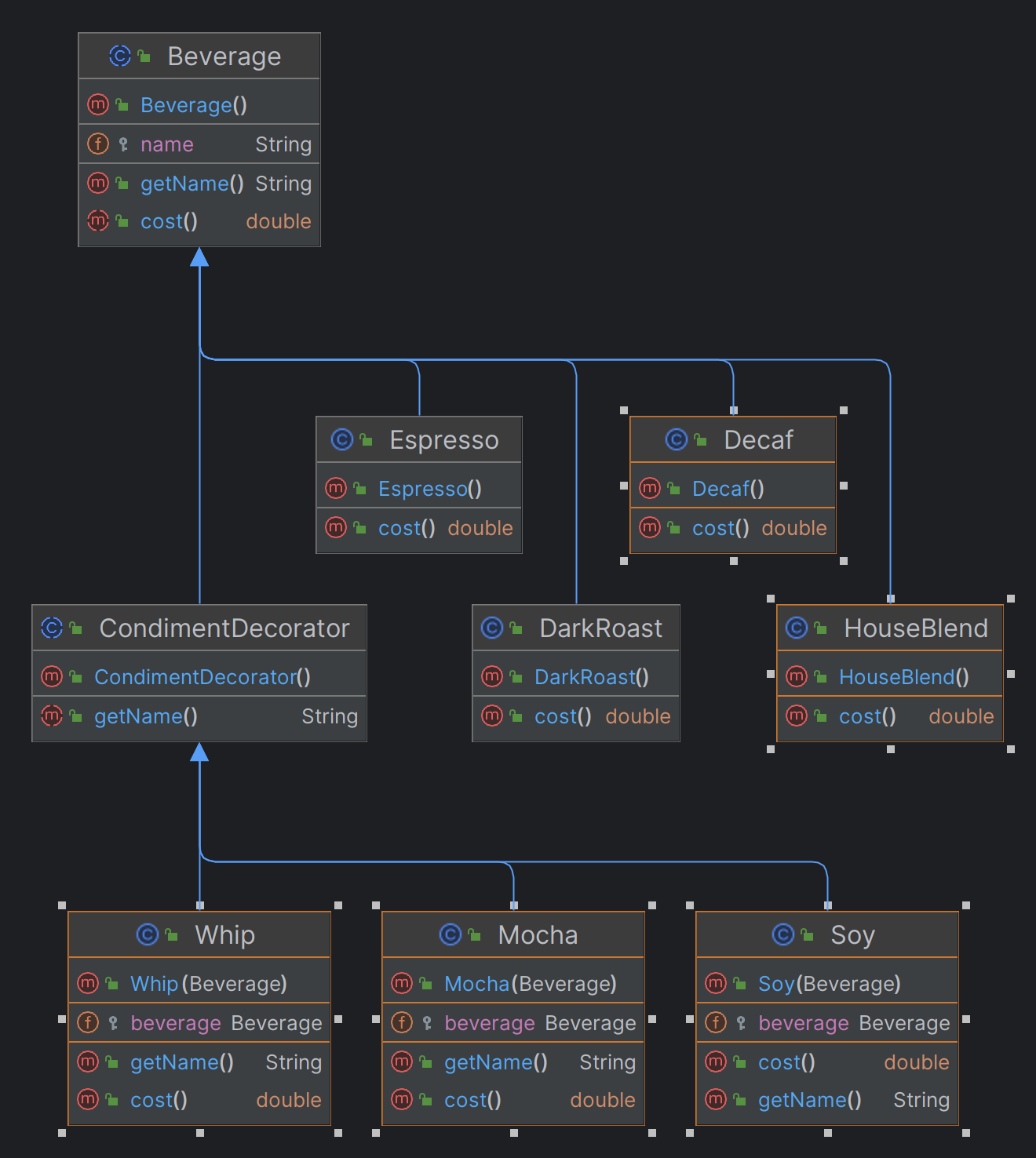
Task: Click getName() method in Mocha node
Action: click(496, 1062)
